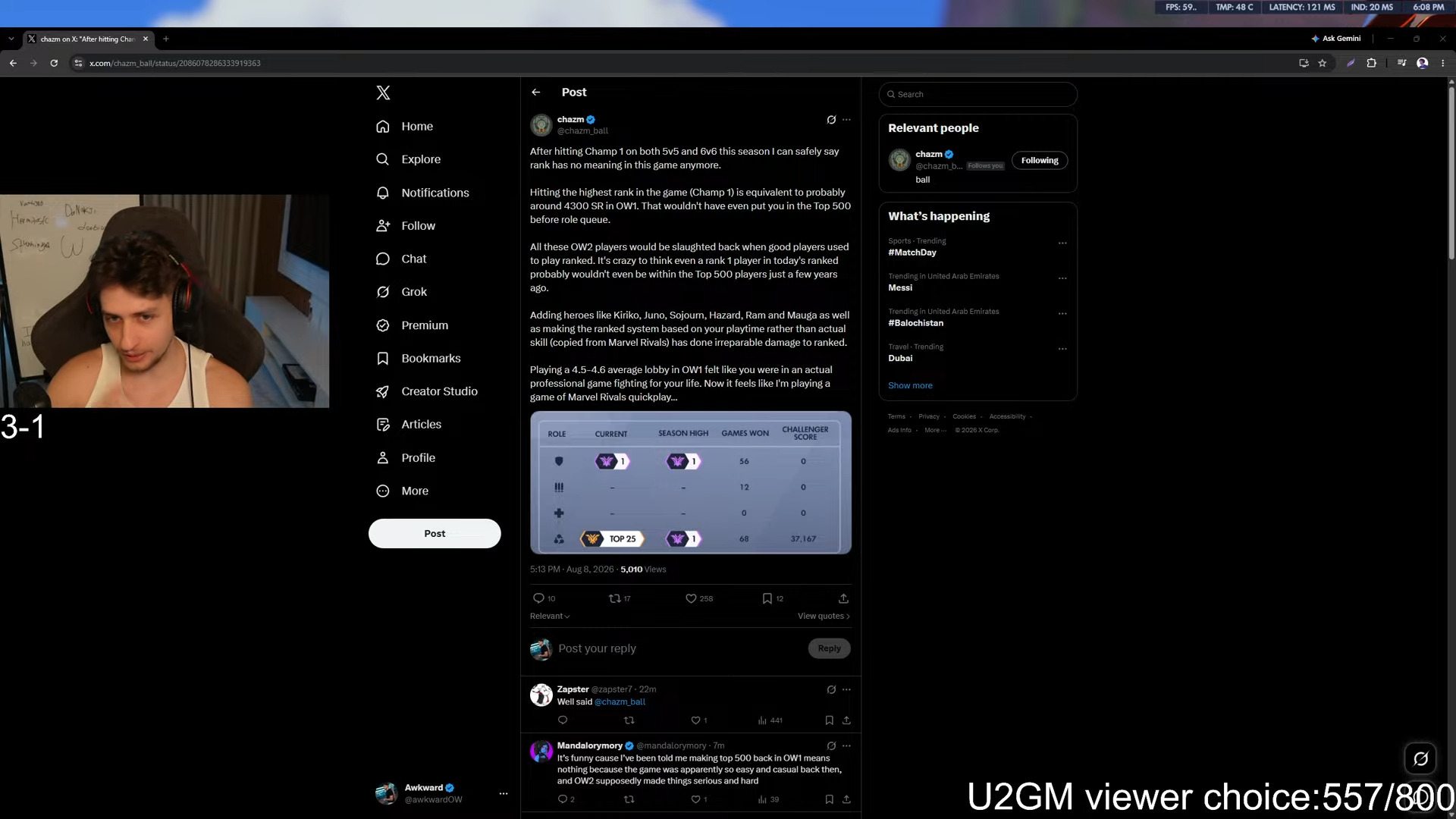Go to Home in the sidebar
Viewport: 1456px width, 819px height.
coord(405,127)
